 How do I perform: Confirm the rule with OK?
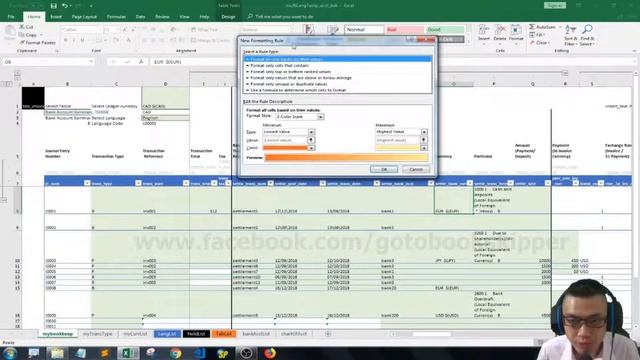(x=384, y=169)
